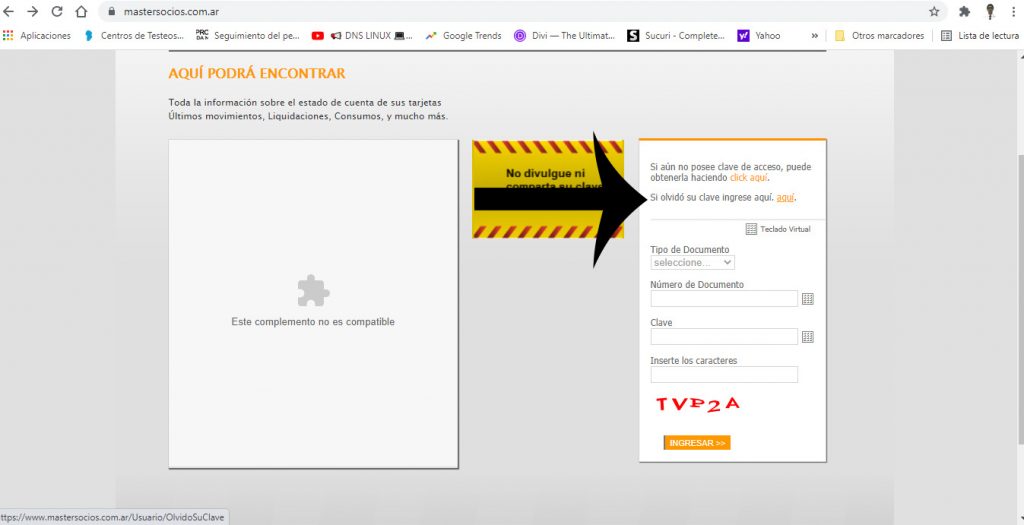The image size is (1024, 525).
Task: Open the Divi — The Ultimat... bookmark
Action: pyautogui.click(x=565, y=36)
